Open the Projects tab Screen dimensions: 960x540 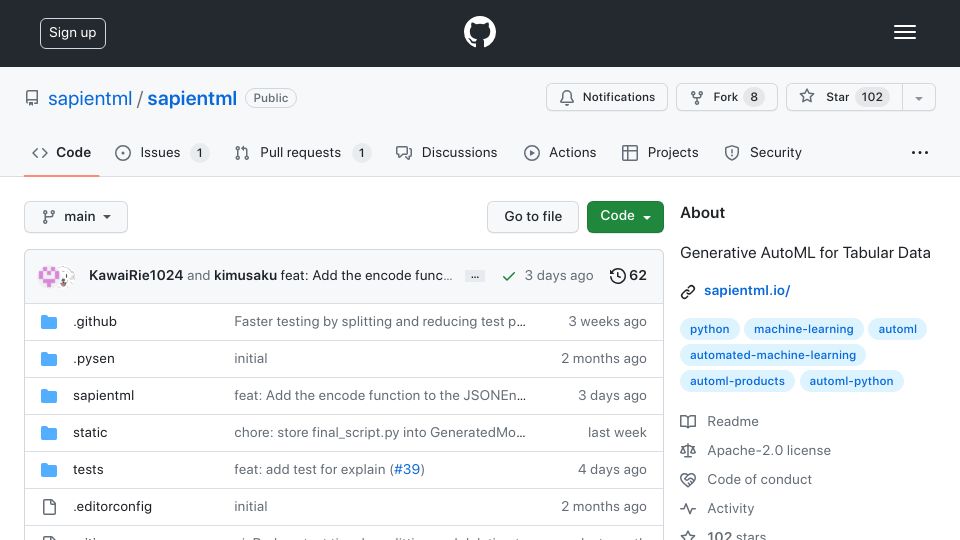coord(660,152)
